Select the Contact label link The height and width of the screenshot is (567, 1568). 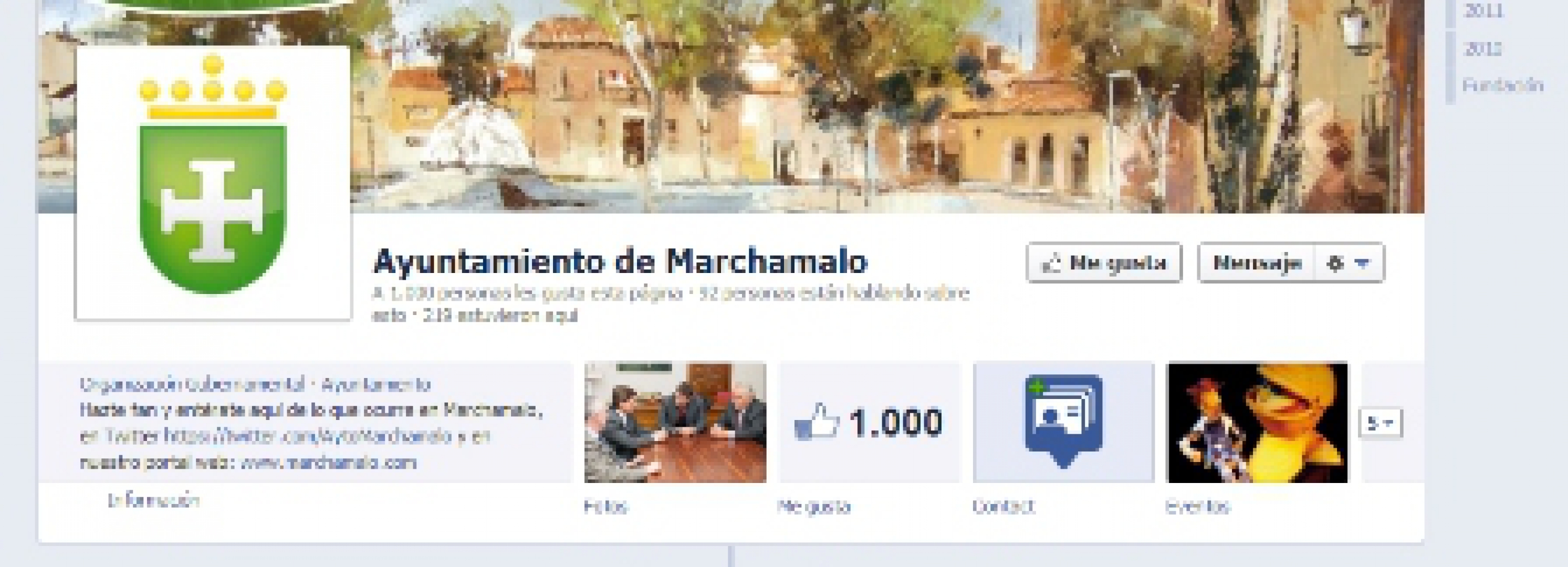pyautogui.click(x=1002, y=506)
